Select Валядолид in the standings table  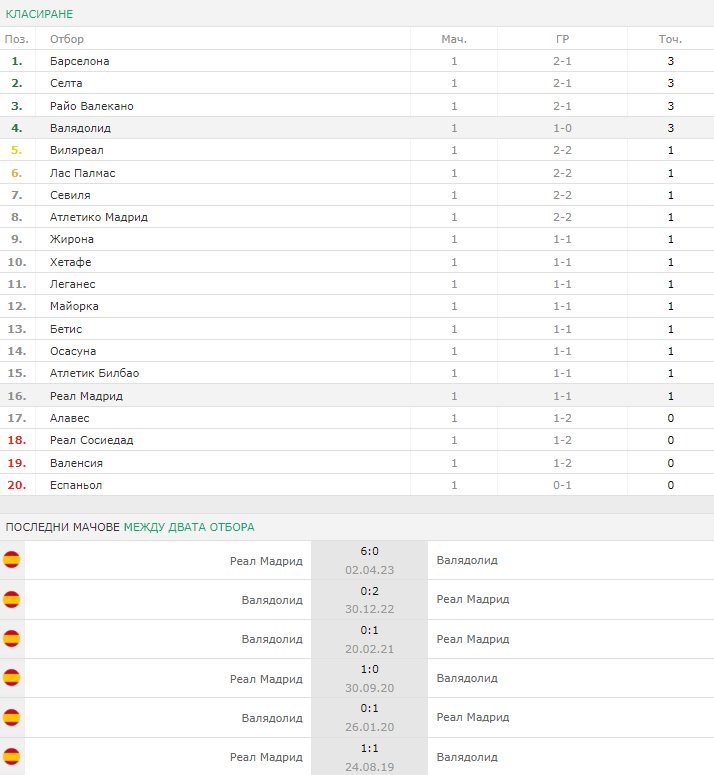[81, 128]
